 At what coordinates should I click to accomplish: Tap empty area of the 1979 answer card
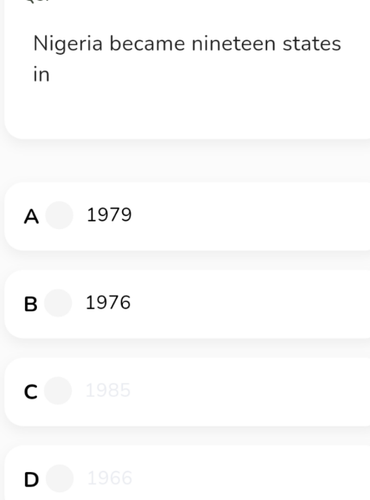click(250, 216)
